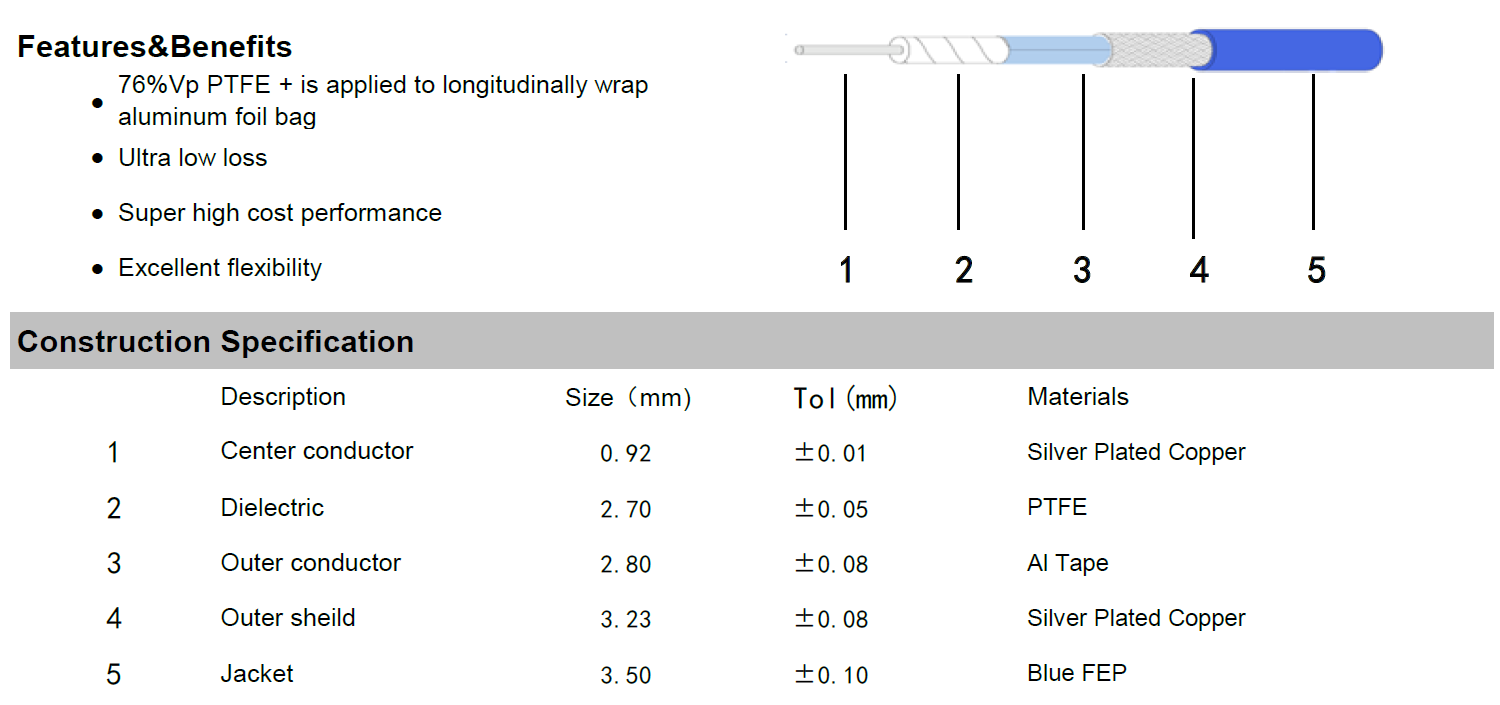Image resolution: width=1500 pixels, height=705 pixels.
Task: Click the Construction Specification header bar
Action: [x=752, y=341]
